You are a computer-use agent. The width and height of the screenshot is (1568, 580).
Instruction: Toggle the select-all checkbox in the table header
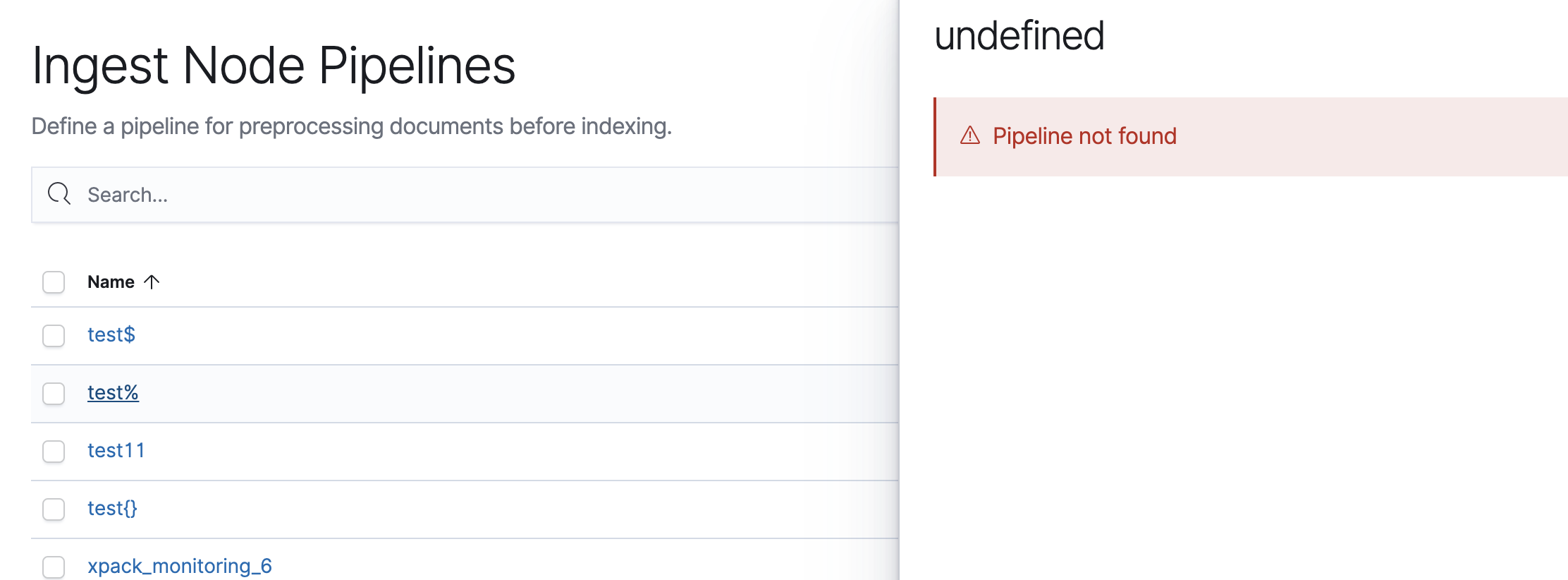(x=53, y=281)
